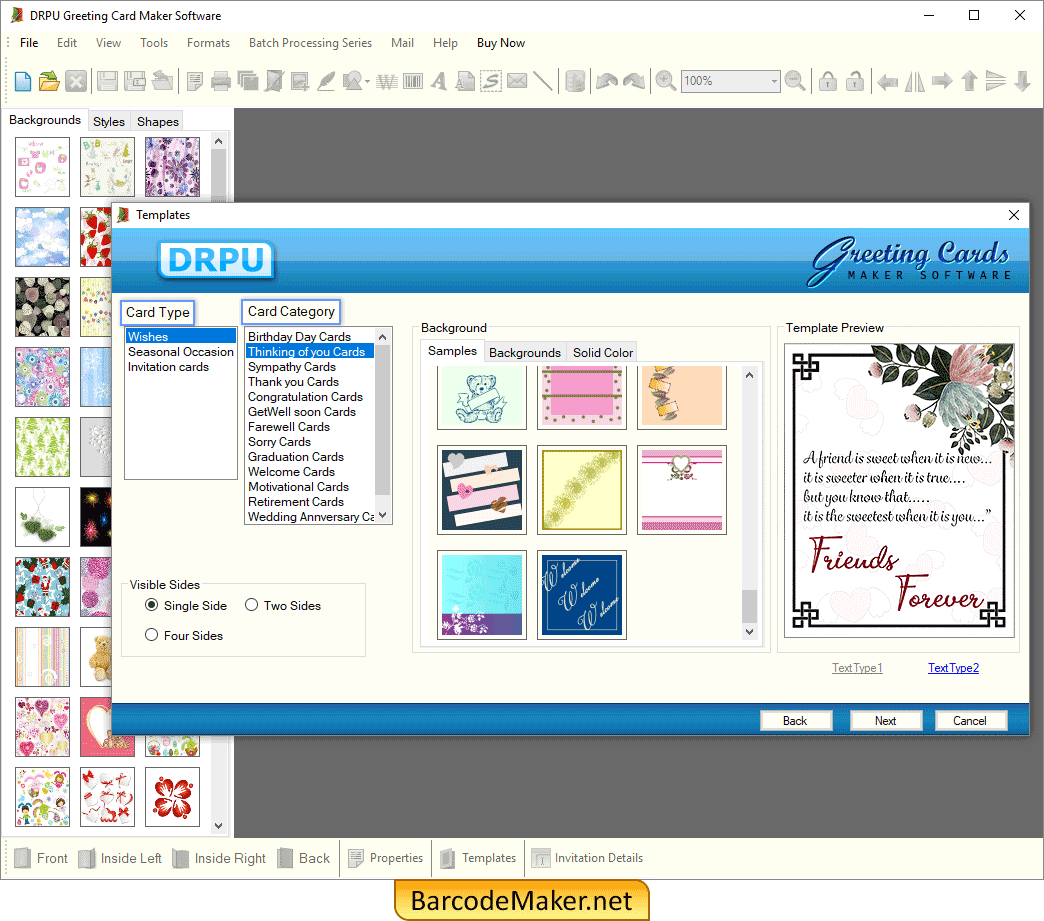Switch to the Solid Color tab
Screen dimensions: 1044x921
coord(603,352)
